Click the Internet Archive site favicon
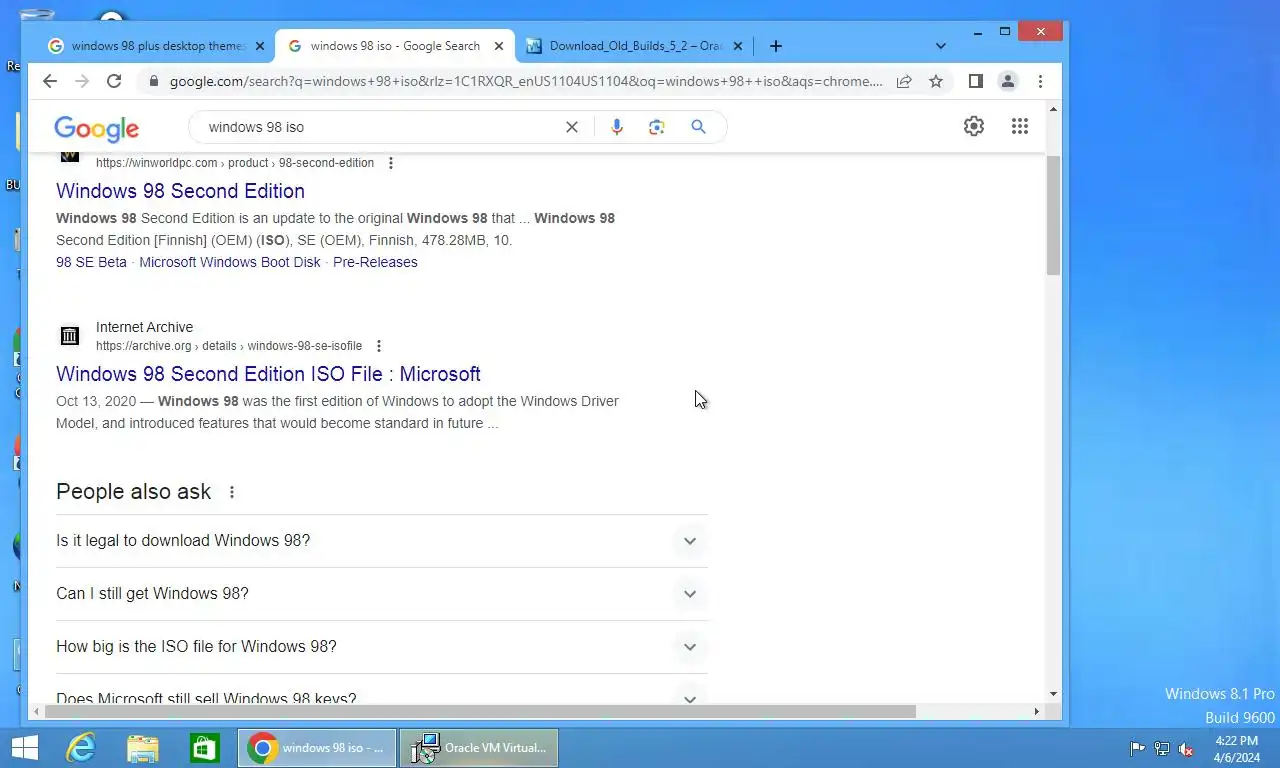 point(69,336)
